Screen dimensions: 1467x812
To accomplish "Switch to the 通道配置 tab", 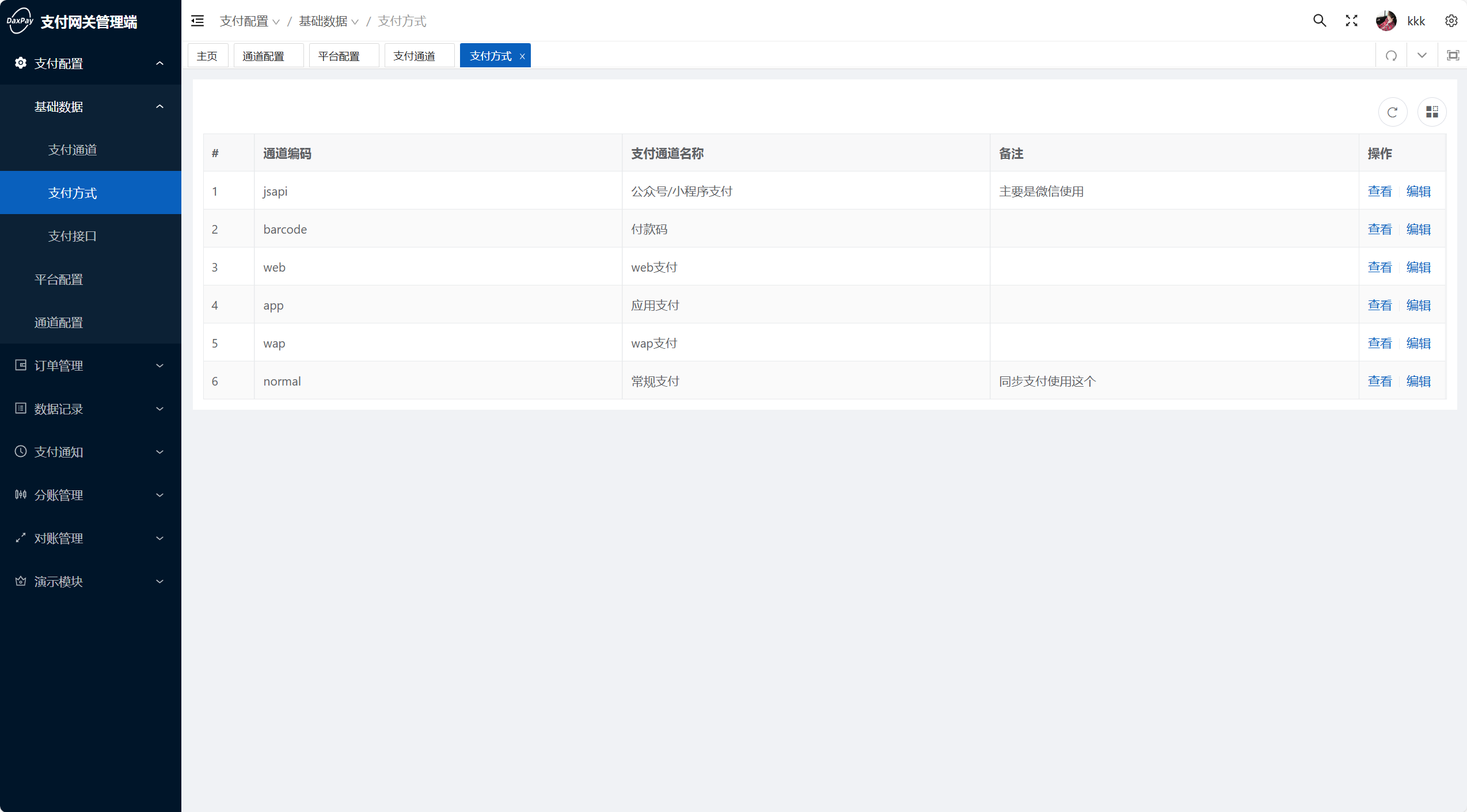I will tap(268, 56).
